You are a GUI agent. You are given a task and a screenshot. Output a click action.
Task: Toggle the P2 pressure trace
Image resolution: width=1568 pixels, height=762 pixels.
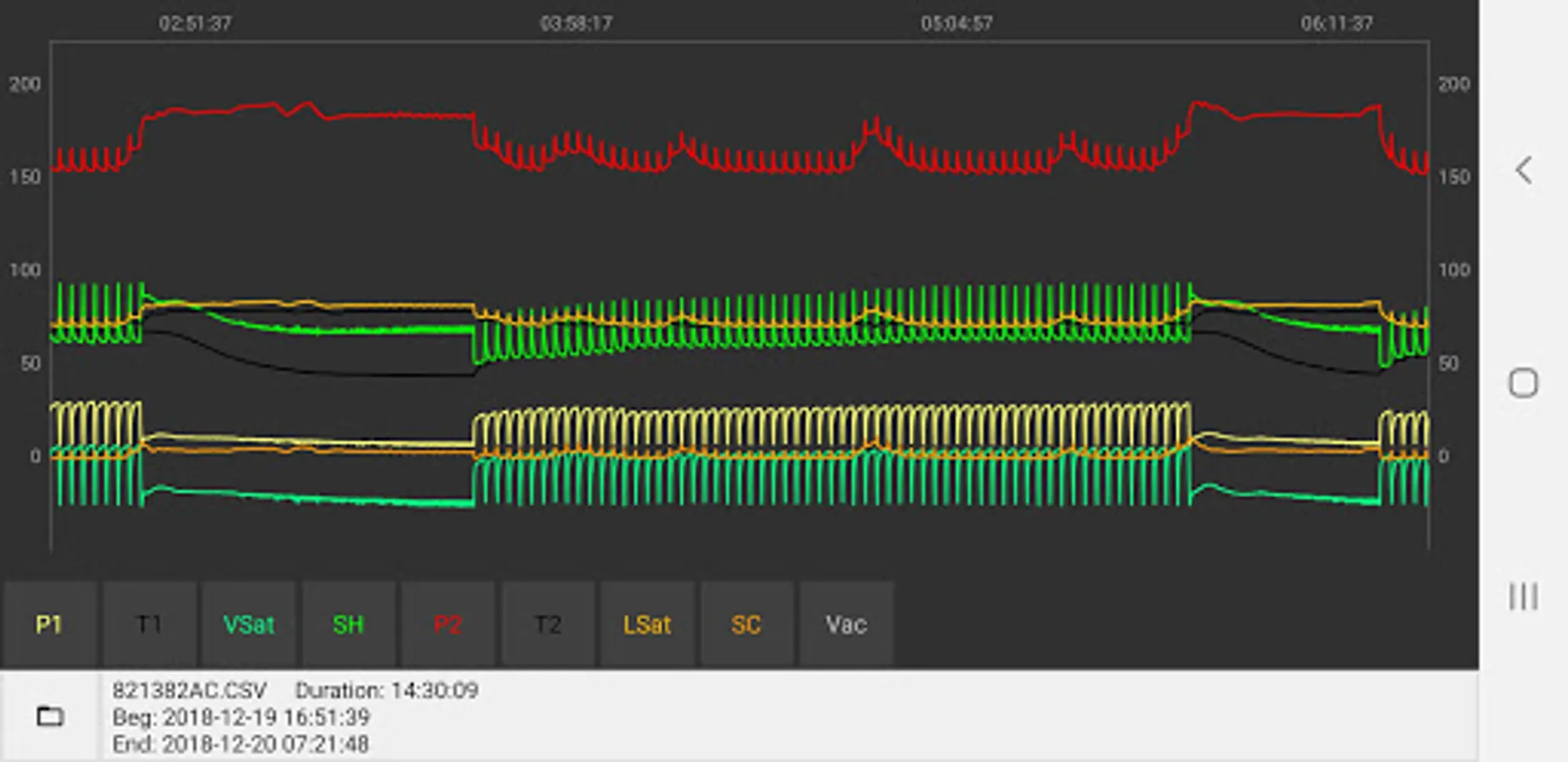[x=447, y=624]
